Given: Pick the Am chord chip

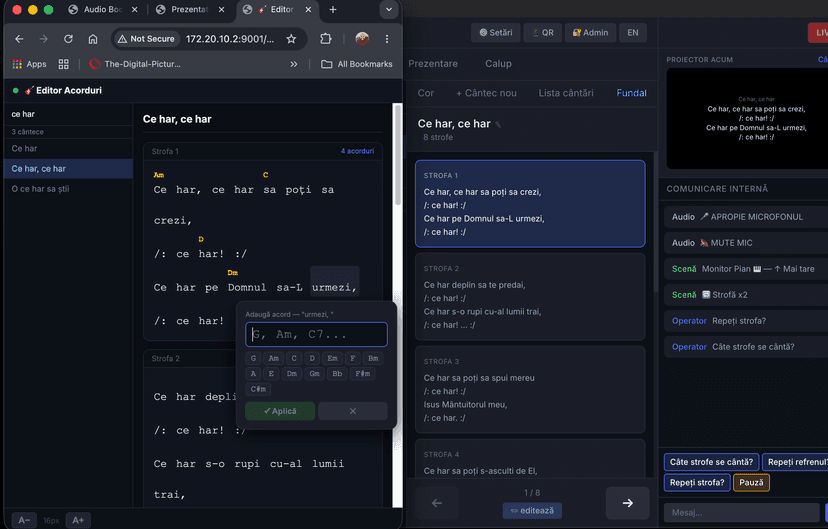Looking at the screenshot, I should tap(274, 358).
